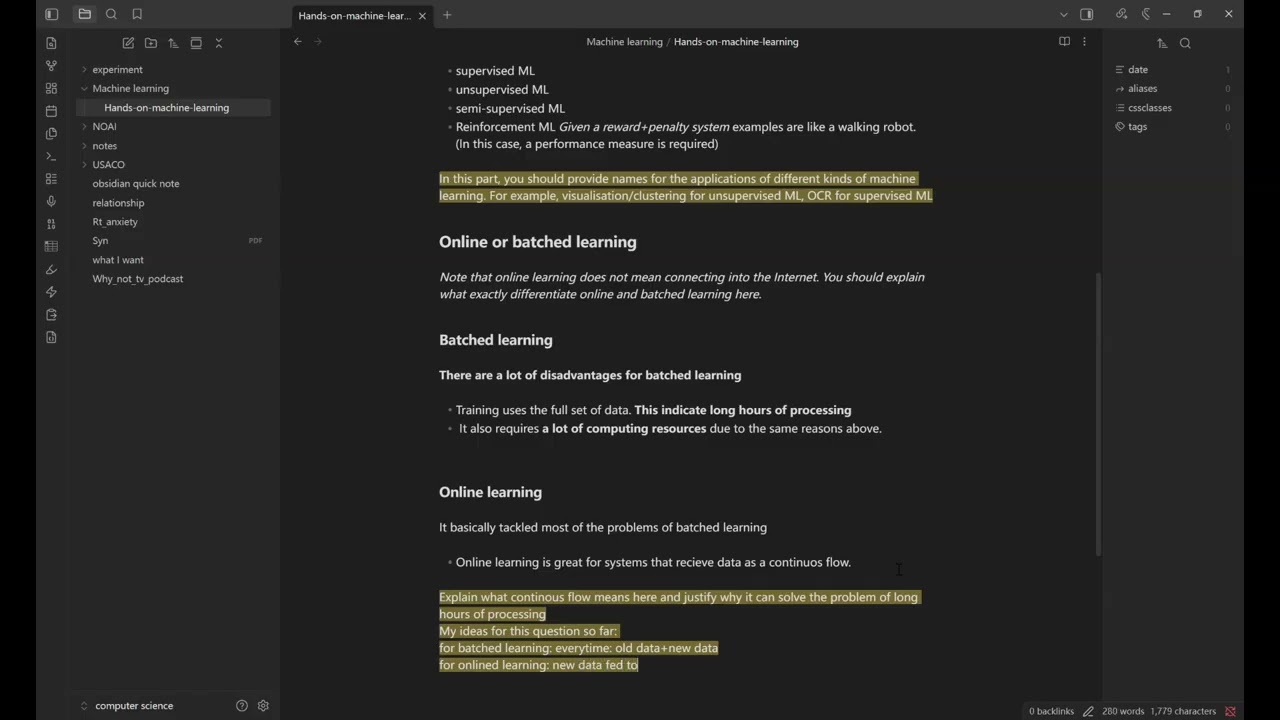Click the binary digits ribbon icon
1280x720 pixels.
coord(52,224)
